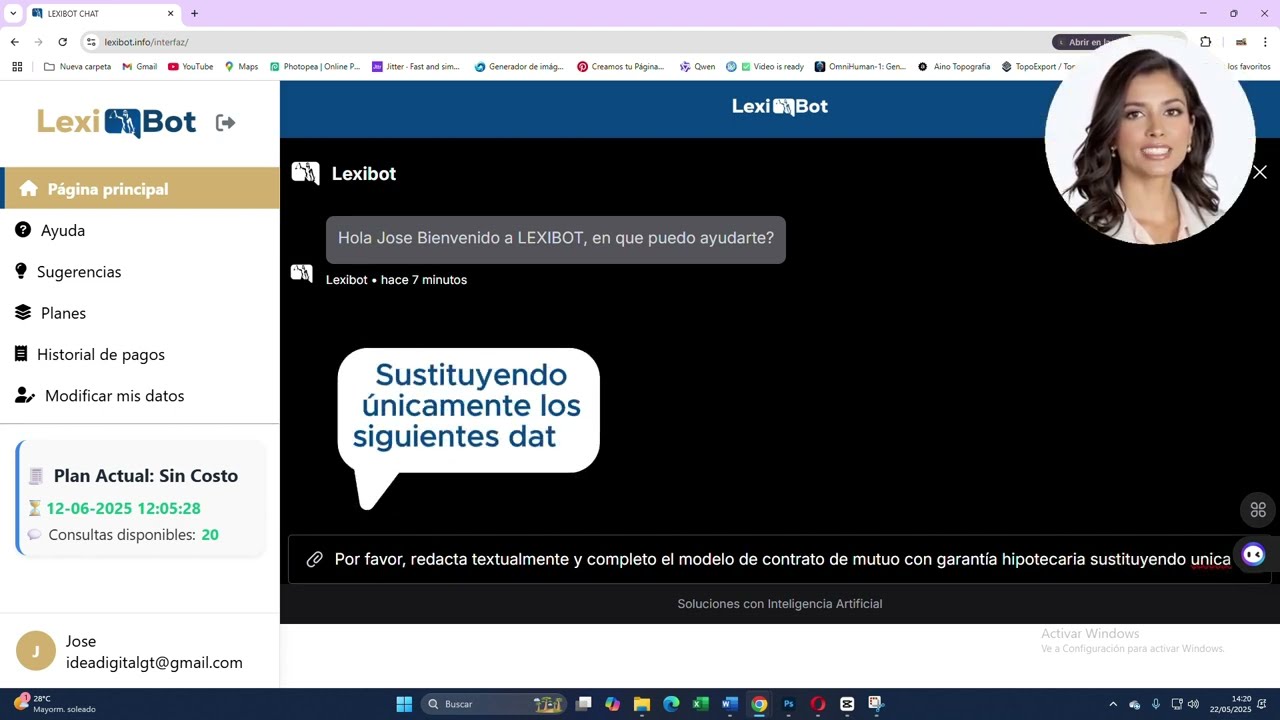Open Excel from the taskbar

tap(700, 704)
